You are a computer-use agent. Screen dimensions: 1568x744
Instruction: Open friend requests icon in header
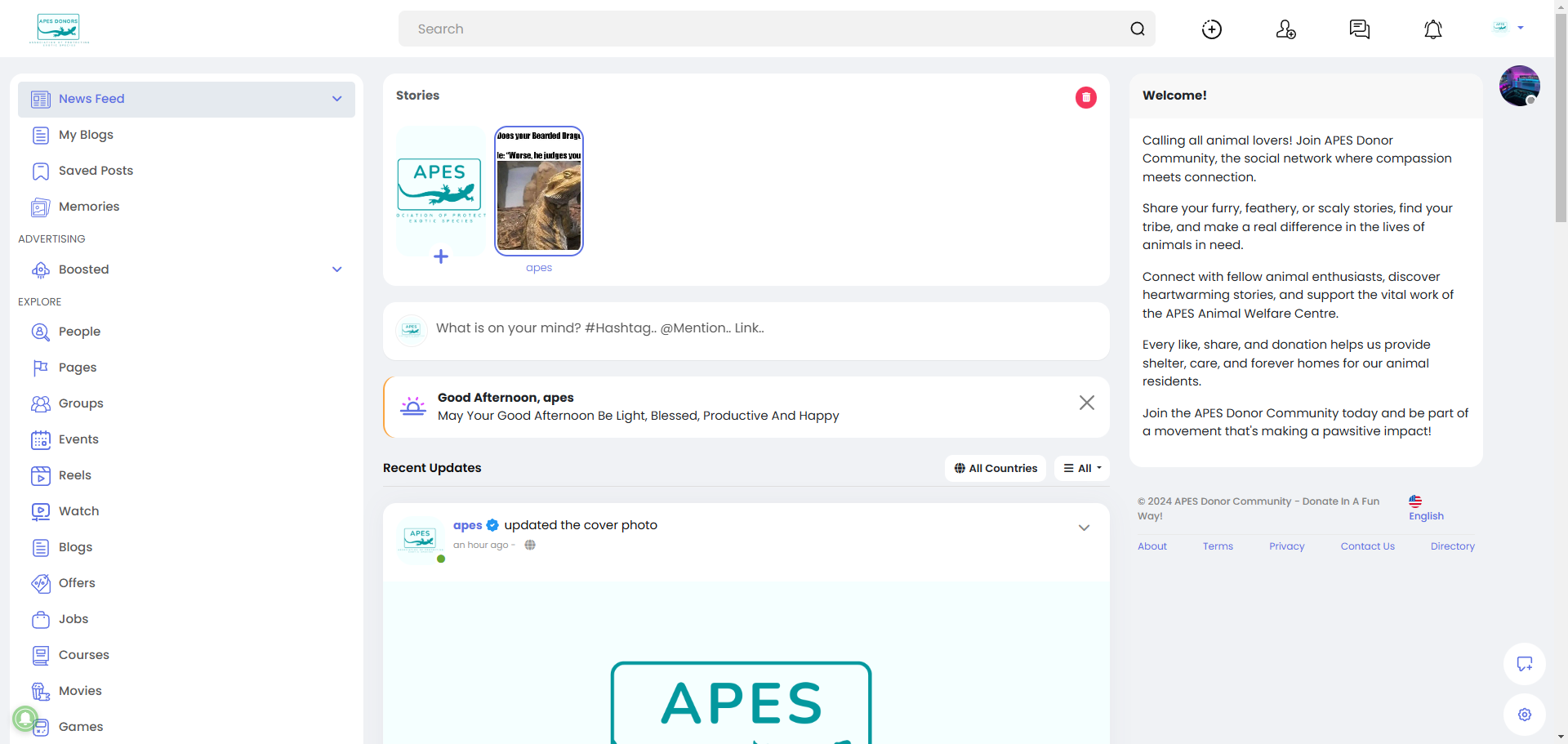[1285, 29]
